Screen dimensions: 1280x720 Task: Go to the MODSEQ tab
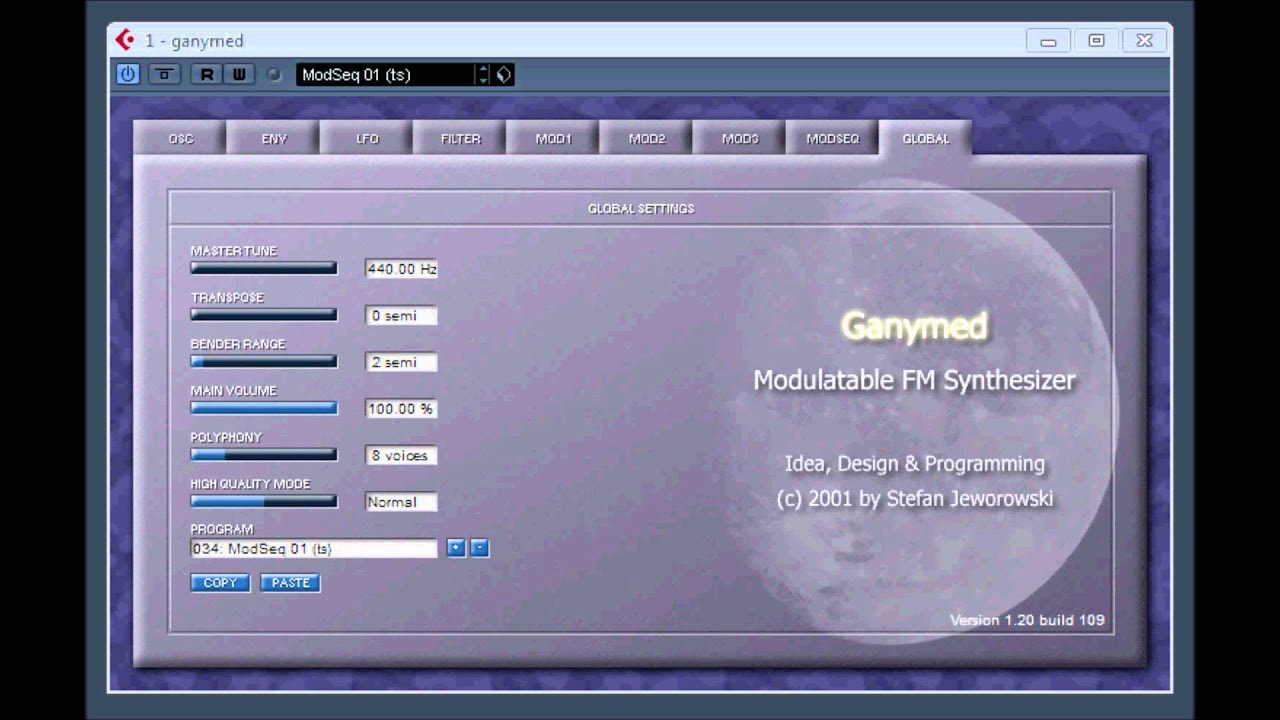pos(833,139)
